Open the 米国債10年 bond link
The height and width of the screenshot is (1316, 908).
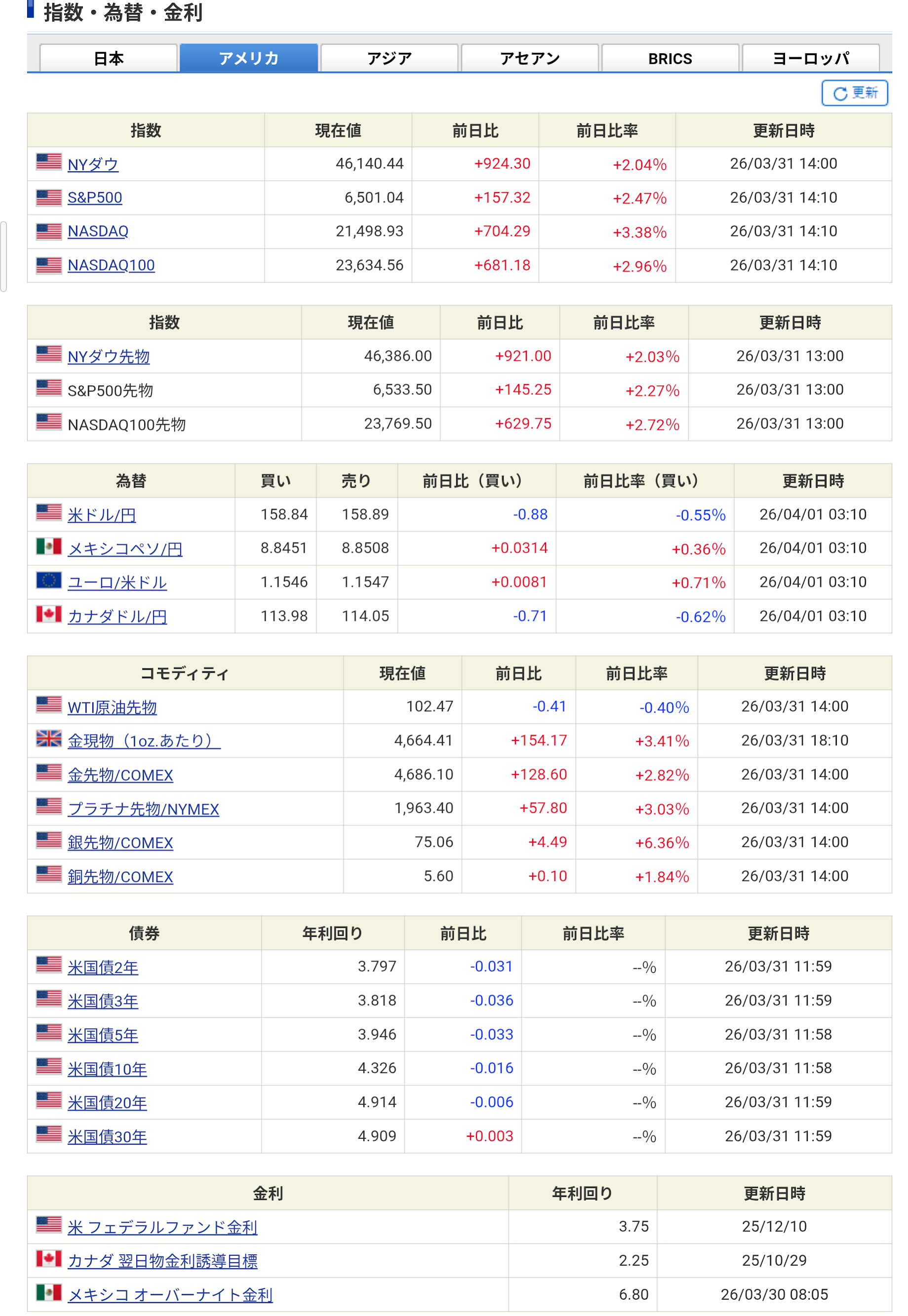107,1069
